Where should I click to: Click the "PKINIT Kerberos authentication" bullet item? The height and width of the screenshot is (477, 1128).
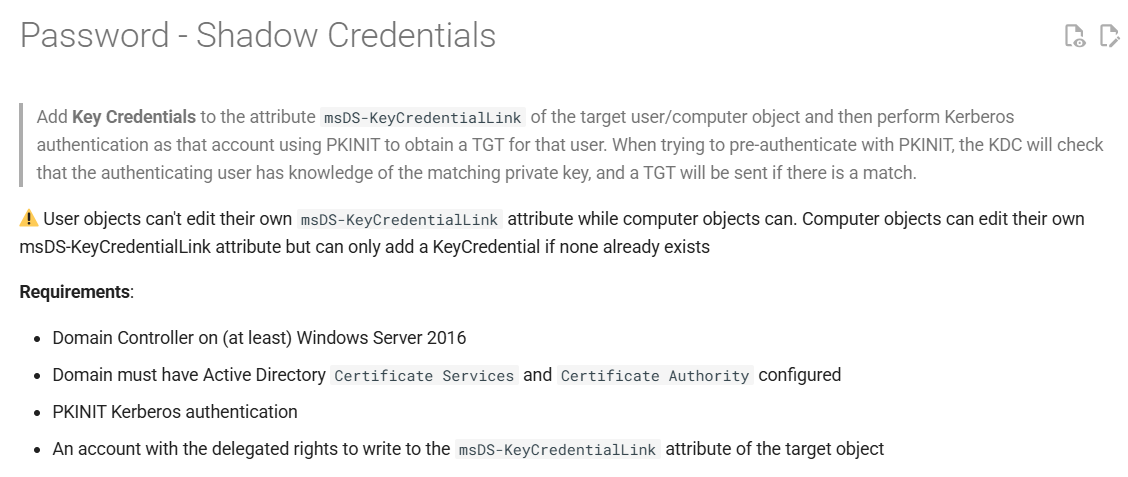[x=175, y=411]
